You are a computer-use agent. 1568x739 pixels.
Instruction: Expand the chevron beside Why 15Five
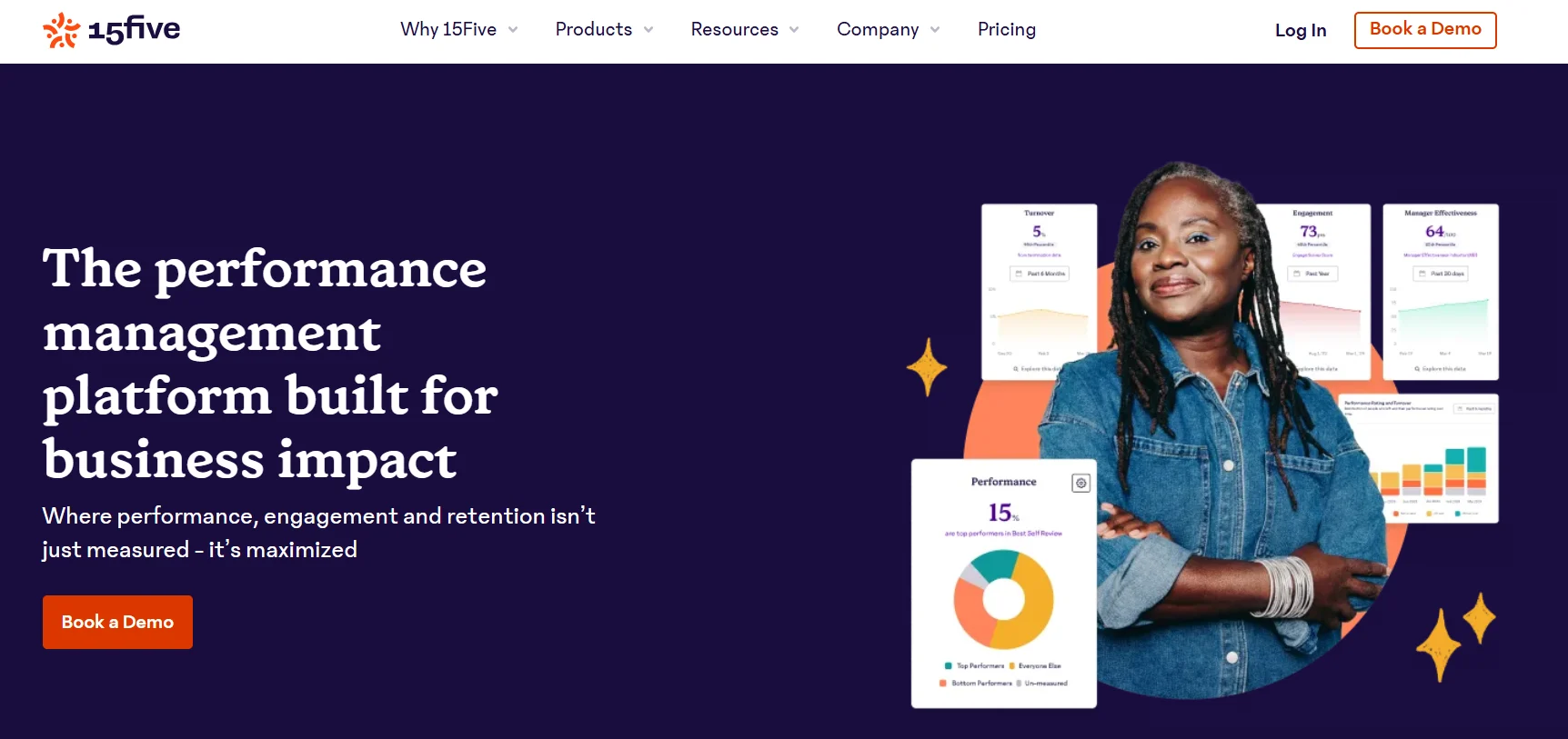(513, 30)
